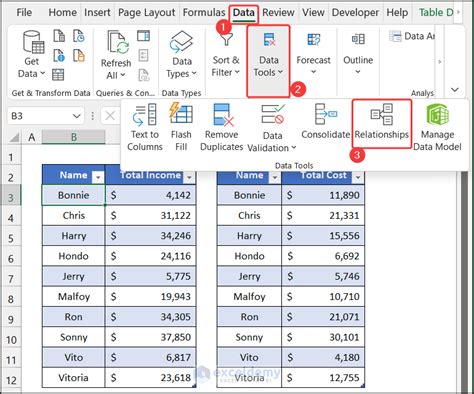Select the 6,692 cost cell
The image size is (474, 394).
tap(323, 256)
